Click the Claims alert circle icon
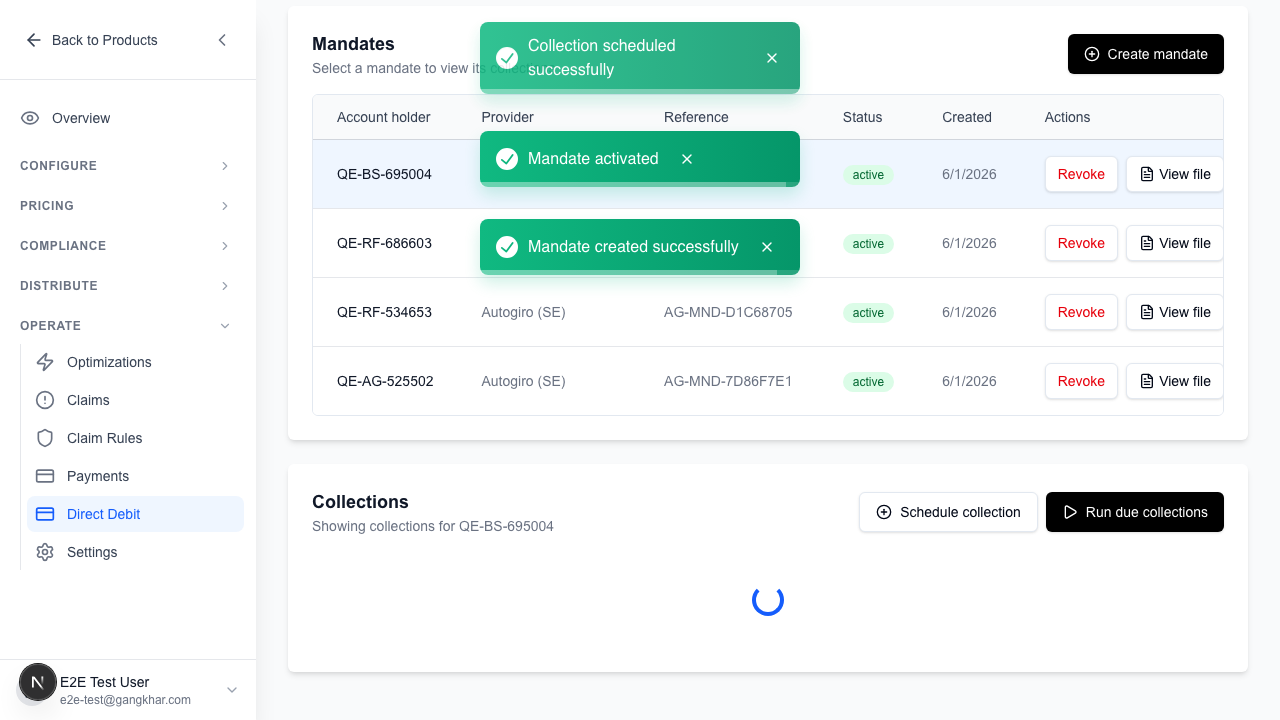The image size is (1280, 720). (x=45, y=400)
